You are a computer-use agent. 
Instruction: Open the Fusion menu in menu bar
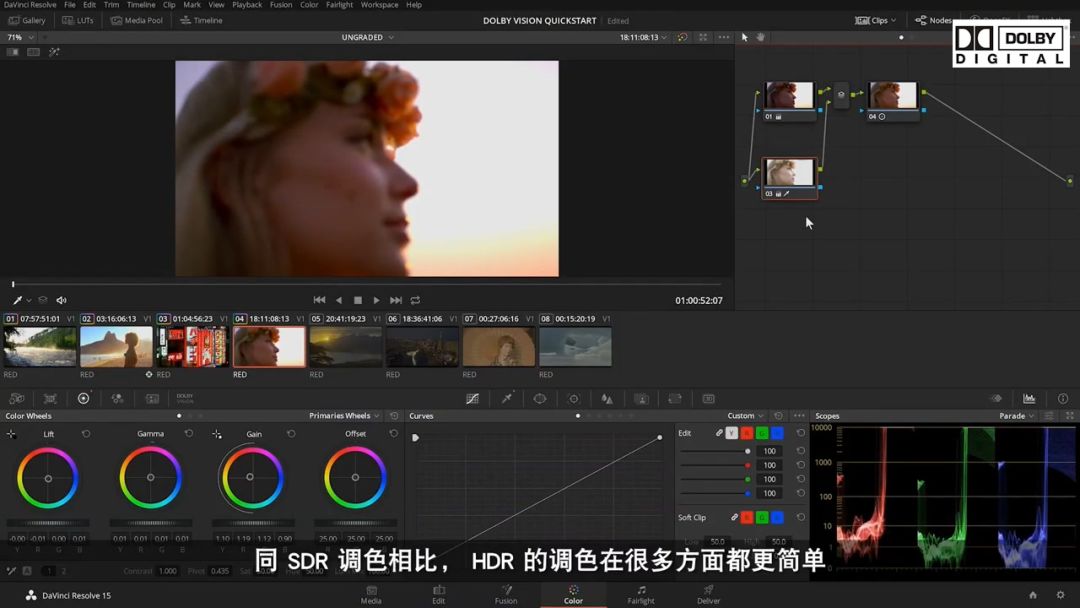[x=281, y=5]
